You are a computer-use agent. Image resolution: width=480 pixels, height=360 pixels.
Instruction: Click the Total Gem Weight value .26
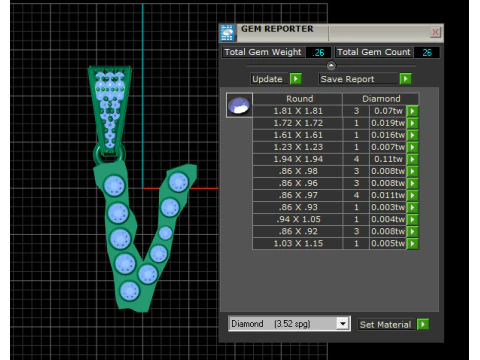pos(318,52)
